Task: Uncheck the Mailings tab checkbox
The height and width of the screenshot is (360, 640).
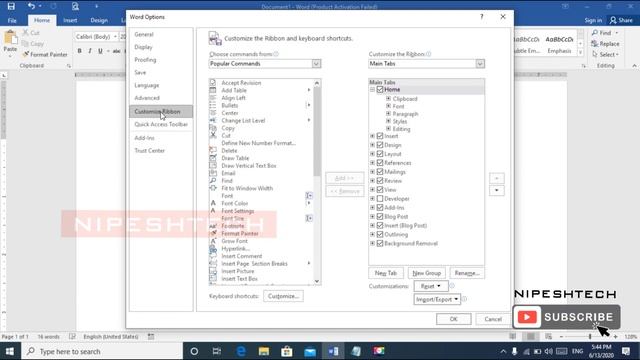Action: [x=380, y=172]
